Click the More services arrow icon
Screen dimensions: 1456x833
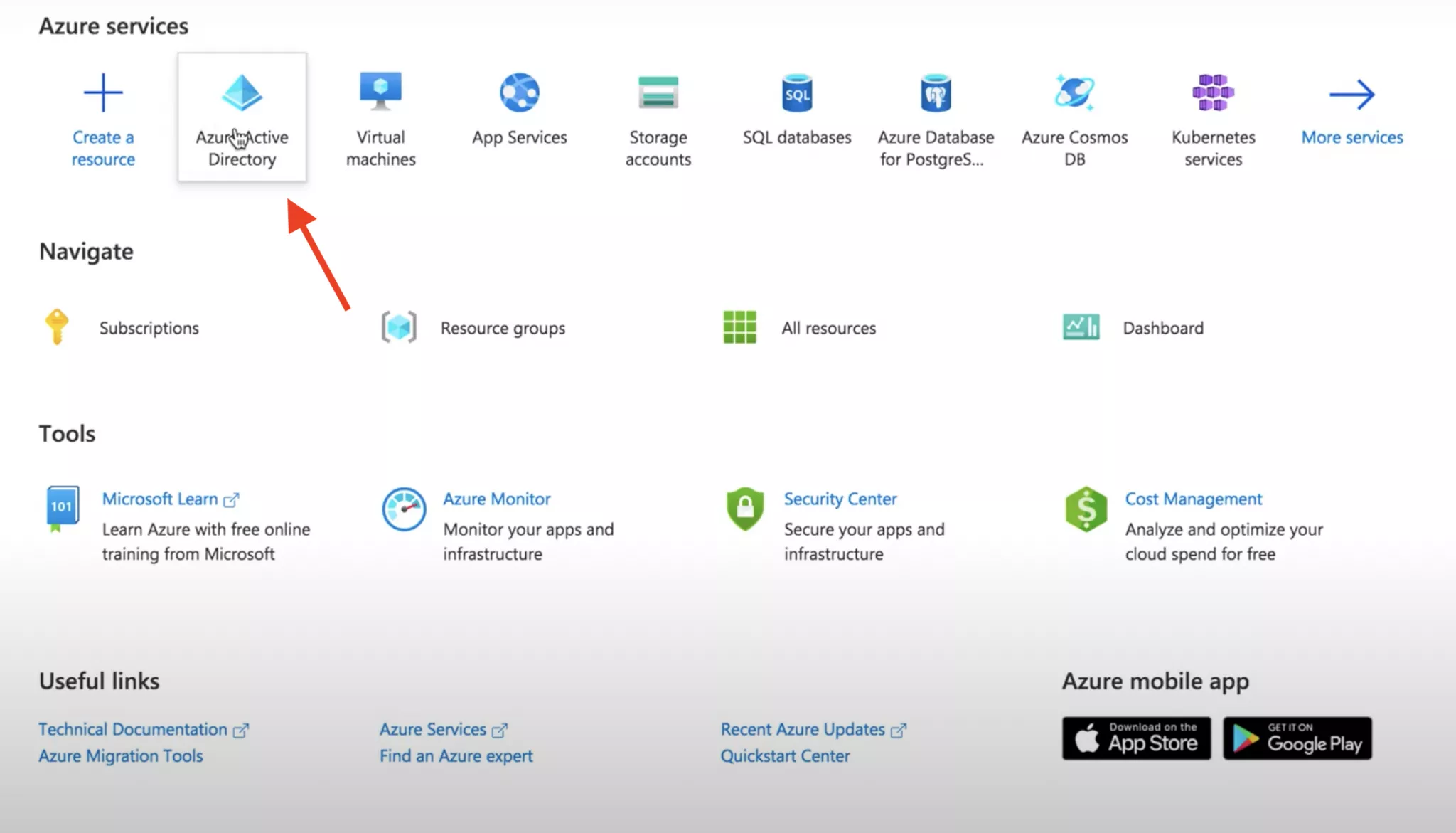[x=1352, y=94]
